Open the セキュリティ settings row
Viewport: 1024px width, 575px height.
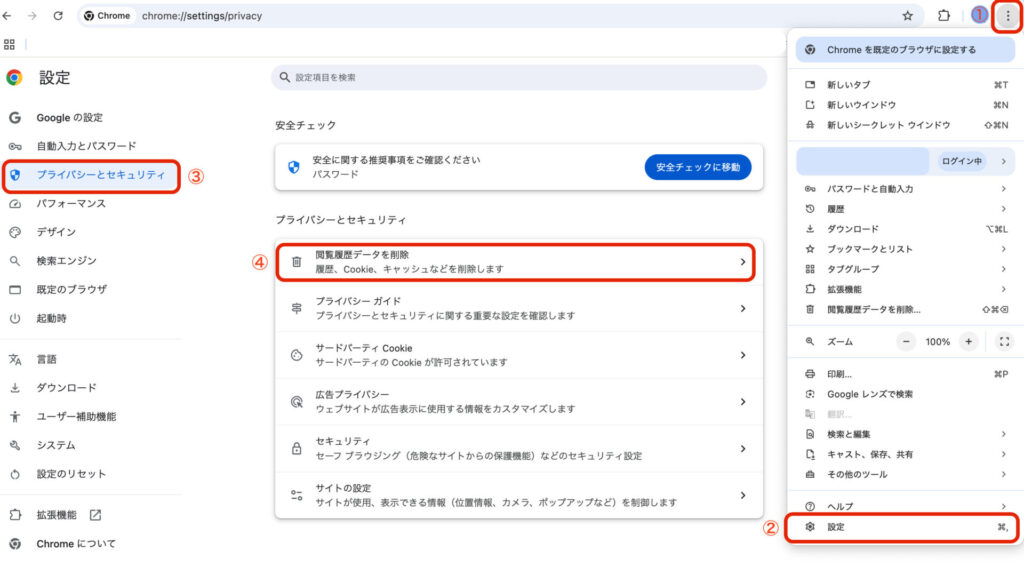point(519,448)
